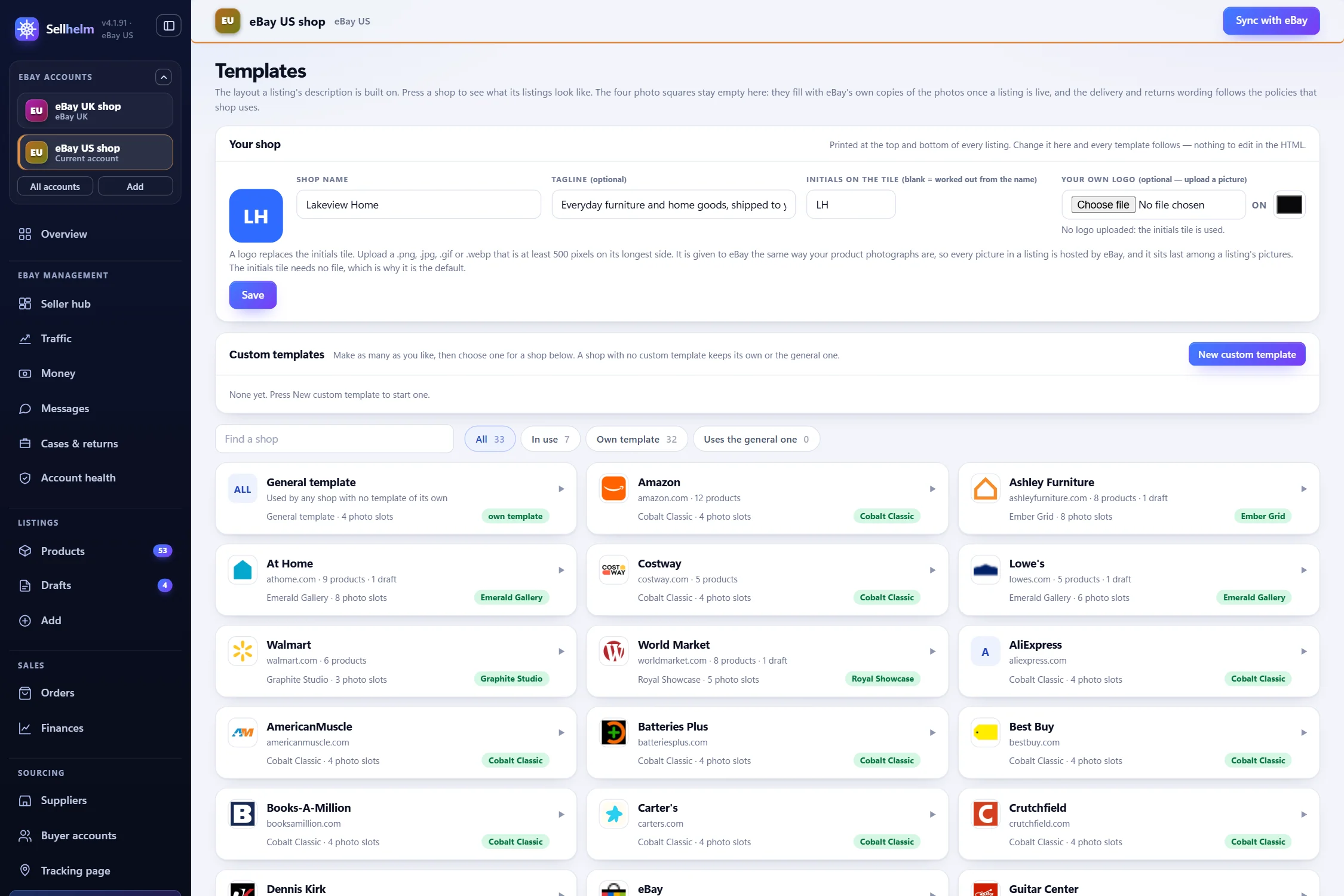
Task: Click the own template badge
Action: 515,516
